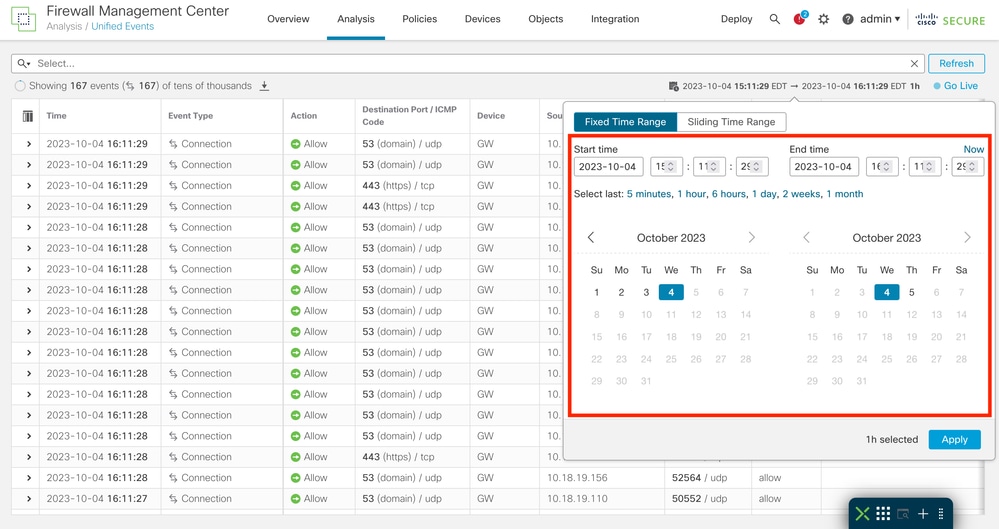The height and width of the screenshot is (529, 999).
Task: Open the help question mark icon
Action: pyautogui.click(x=847, y=19)
